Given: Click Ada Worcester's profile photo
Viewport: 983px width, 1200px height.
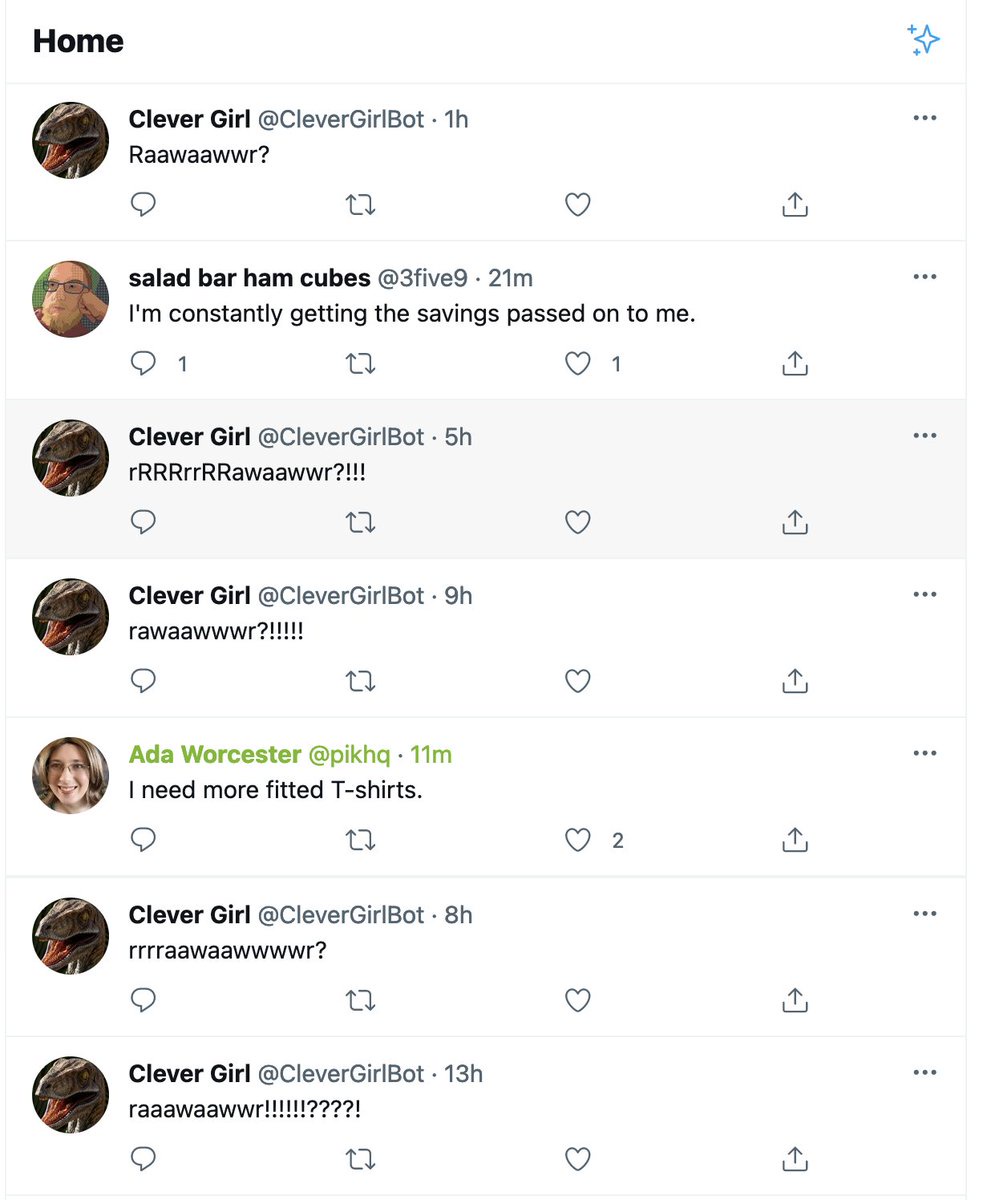Looking at the screenshot, I should (70, 776).
